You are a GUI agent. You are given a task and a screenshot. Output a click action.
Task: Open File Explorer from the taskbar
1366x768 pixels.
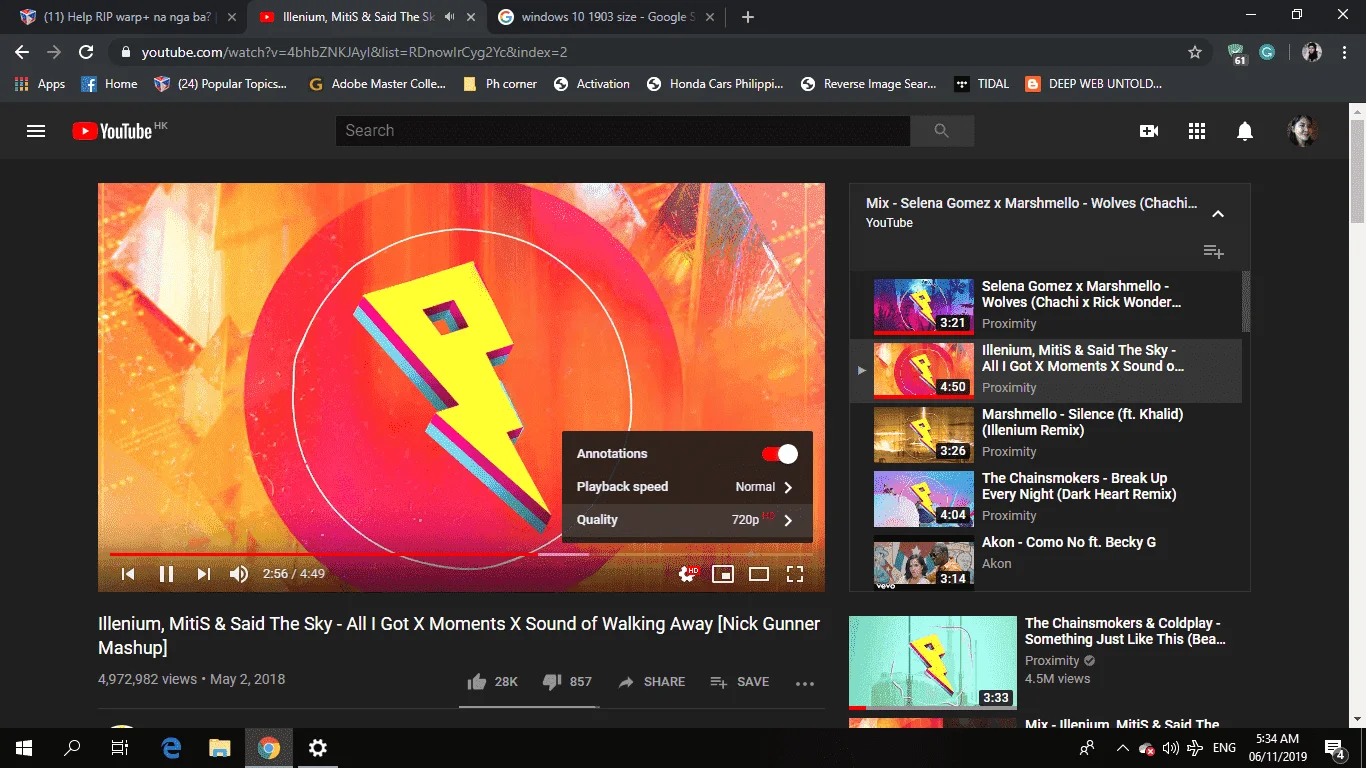[219, 747]
